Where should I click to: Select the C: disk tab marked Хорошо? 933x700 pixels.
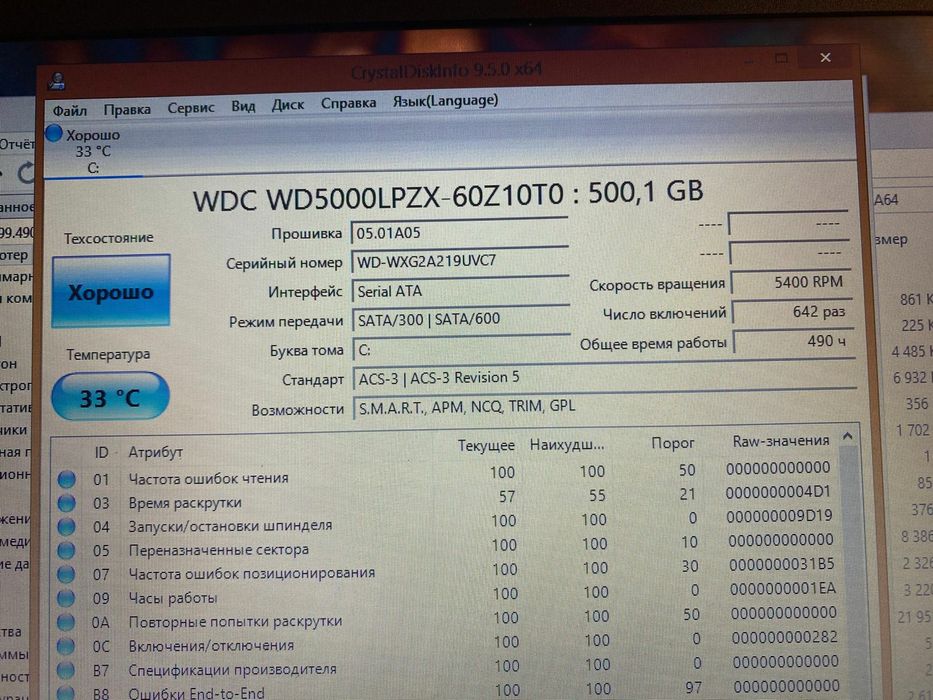[x=93, y=151]
